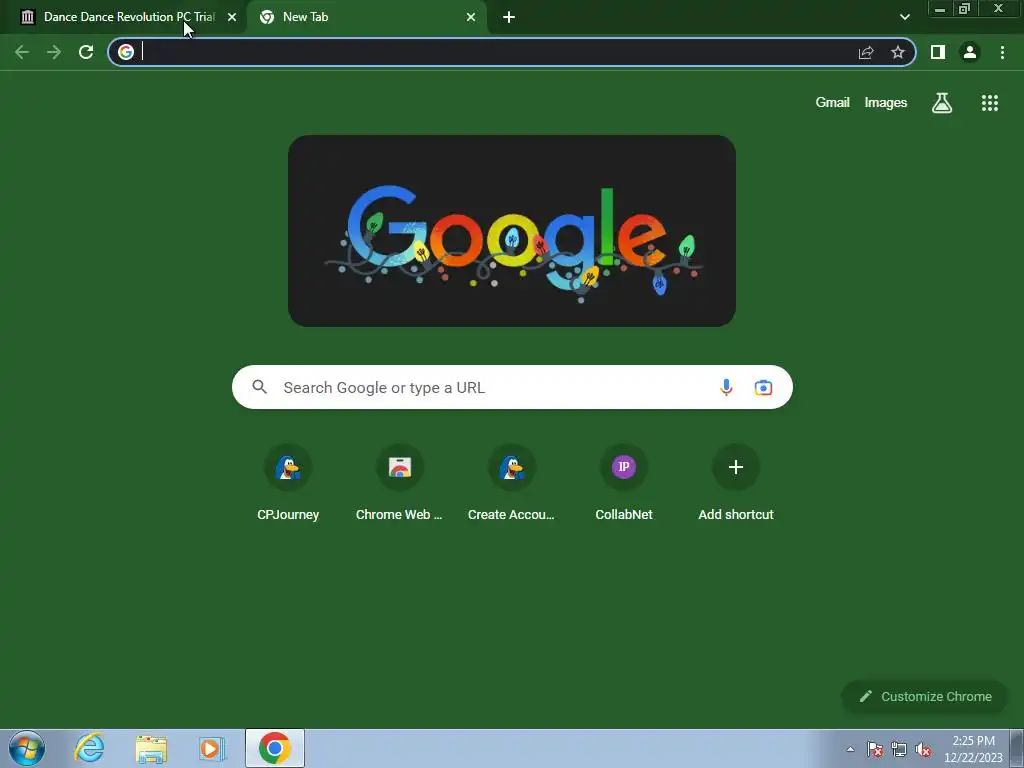Image resolution: width=1024 pixels, height=768 pixels.
Task: Start voice search with the microphone
Action: [x=726, y=387]
